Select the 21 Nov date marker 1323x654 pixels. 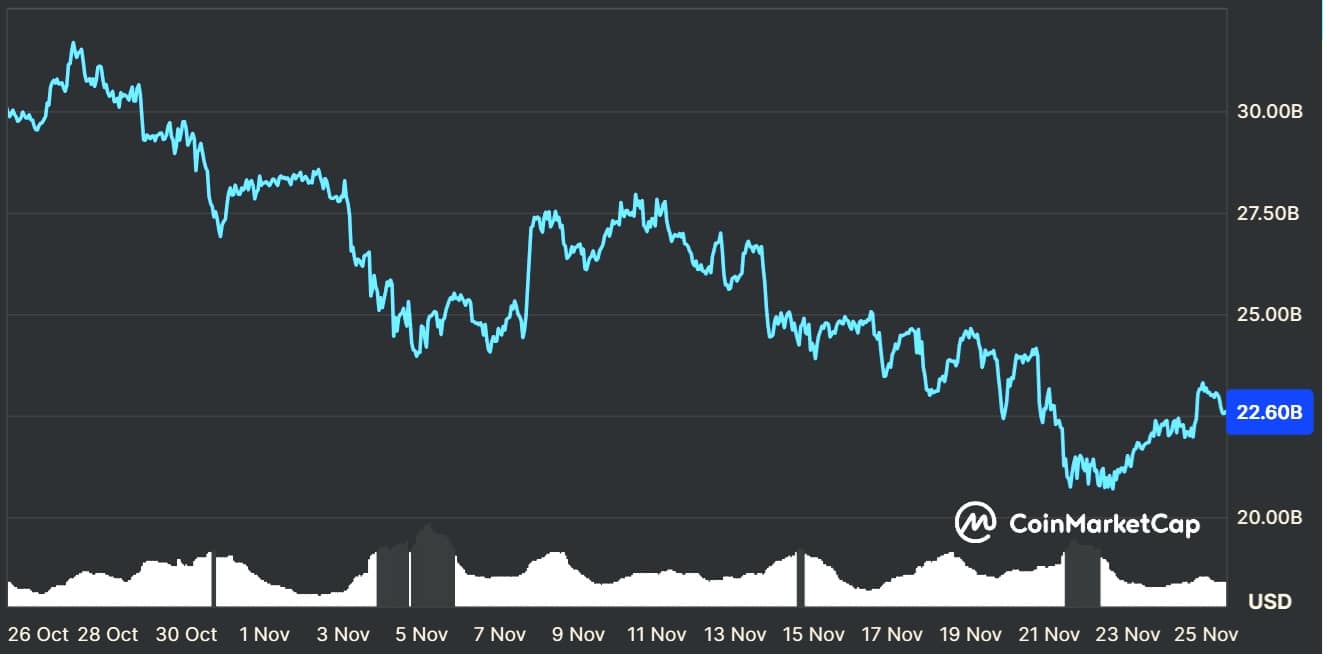pos(1049,634)
